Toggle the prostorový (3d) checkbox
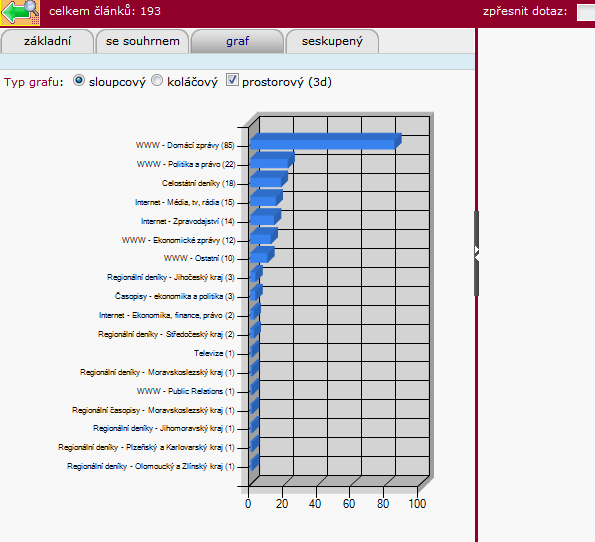Viewport: 595px width, 542px height. click(232, 80)
